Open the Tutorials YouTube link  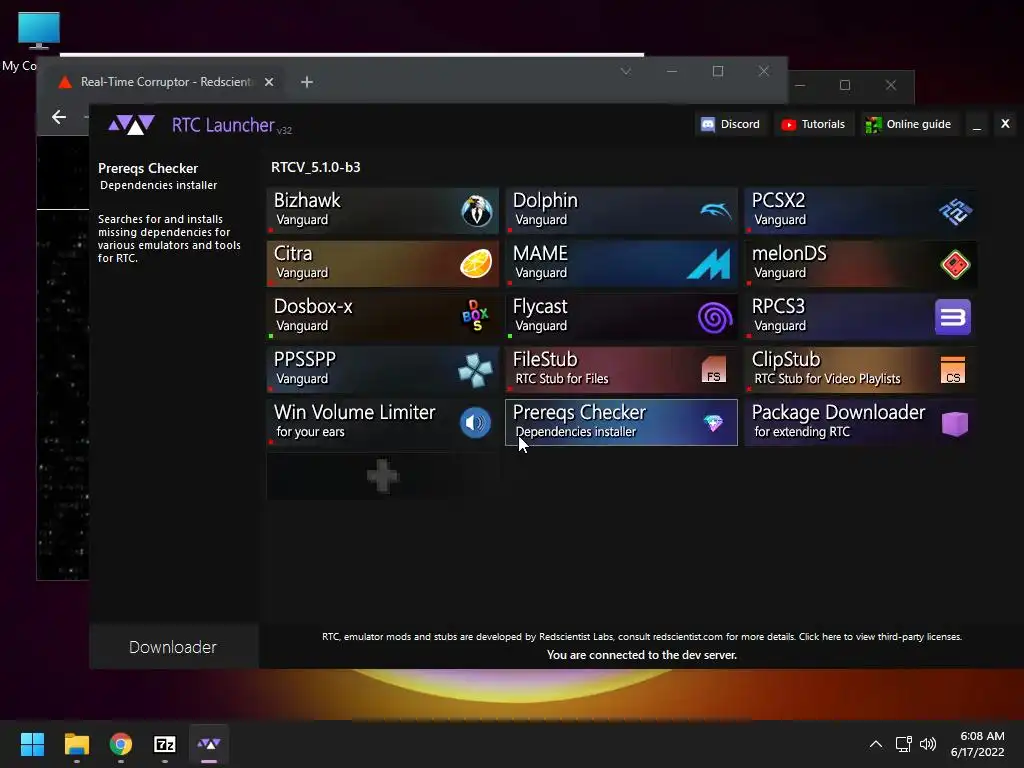point(814,124)
